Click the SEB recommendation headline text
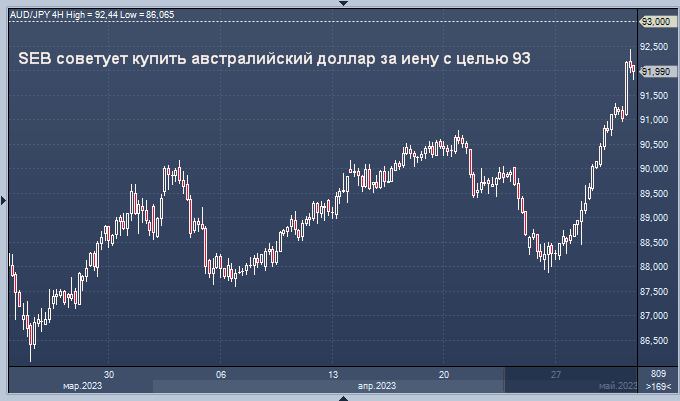This screenshot has height=401, width=680. [274, 60]
